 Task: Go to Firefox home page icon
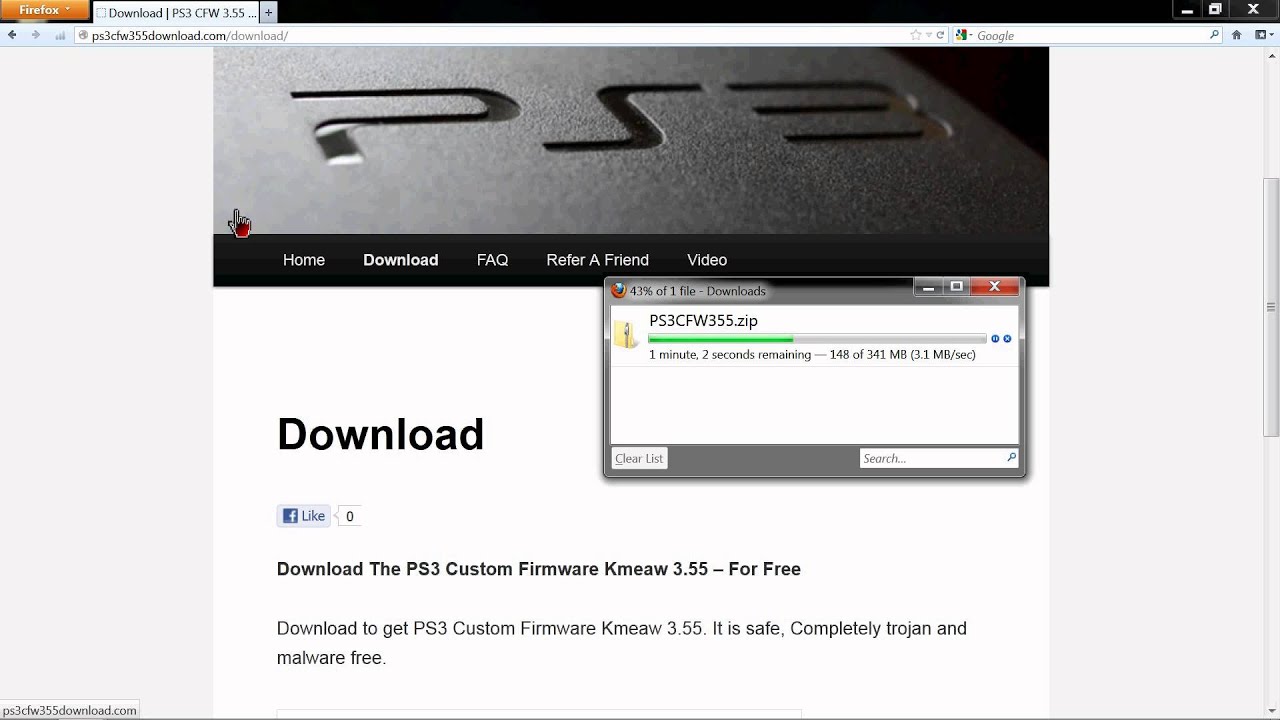(x=1237, y=35)
